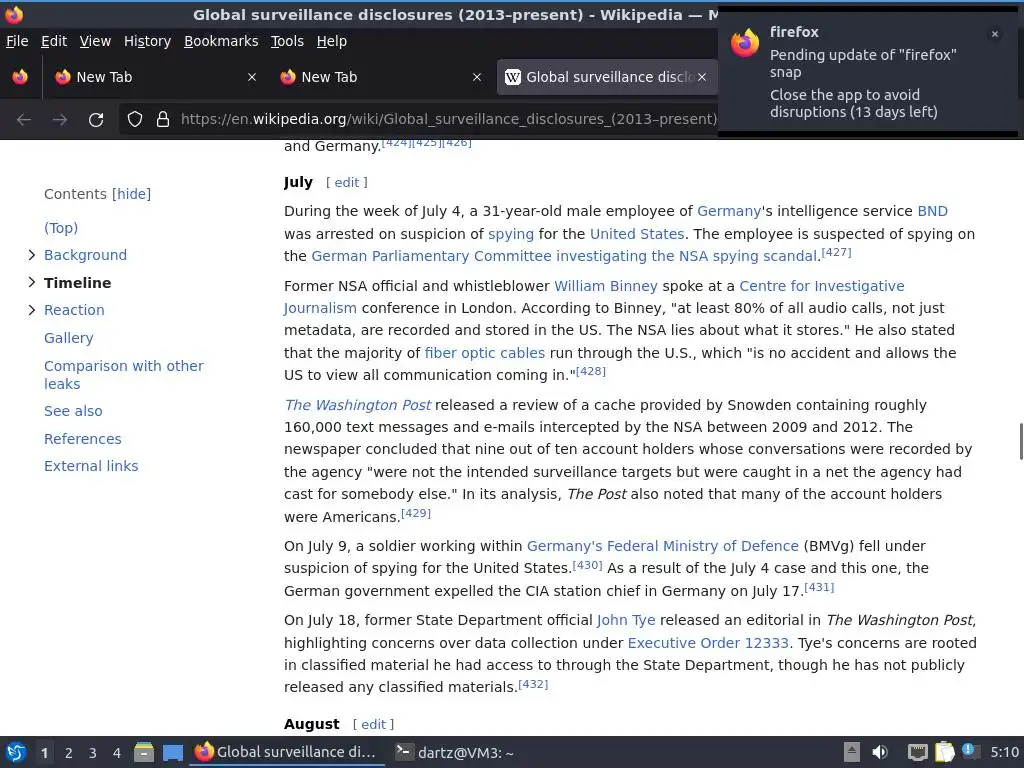Go to Timeline in contents

click(77, 283)
